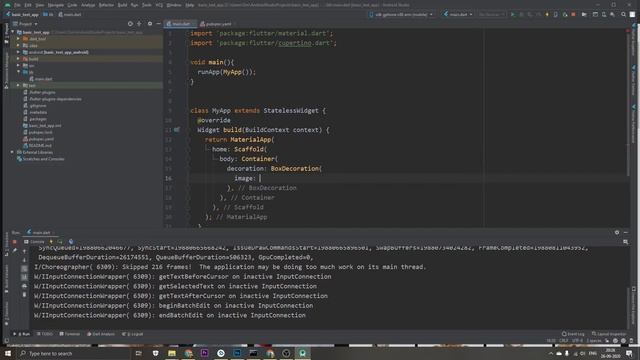Open the Logcat tool window

[x=133, y=334]
